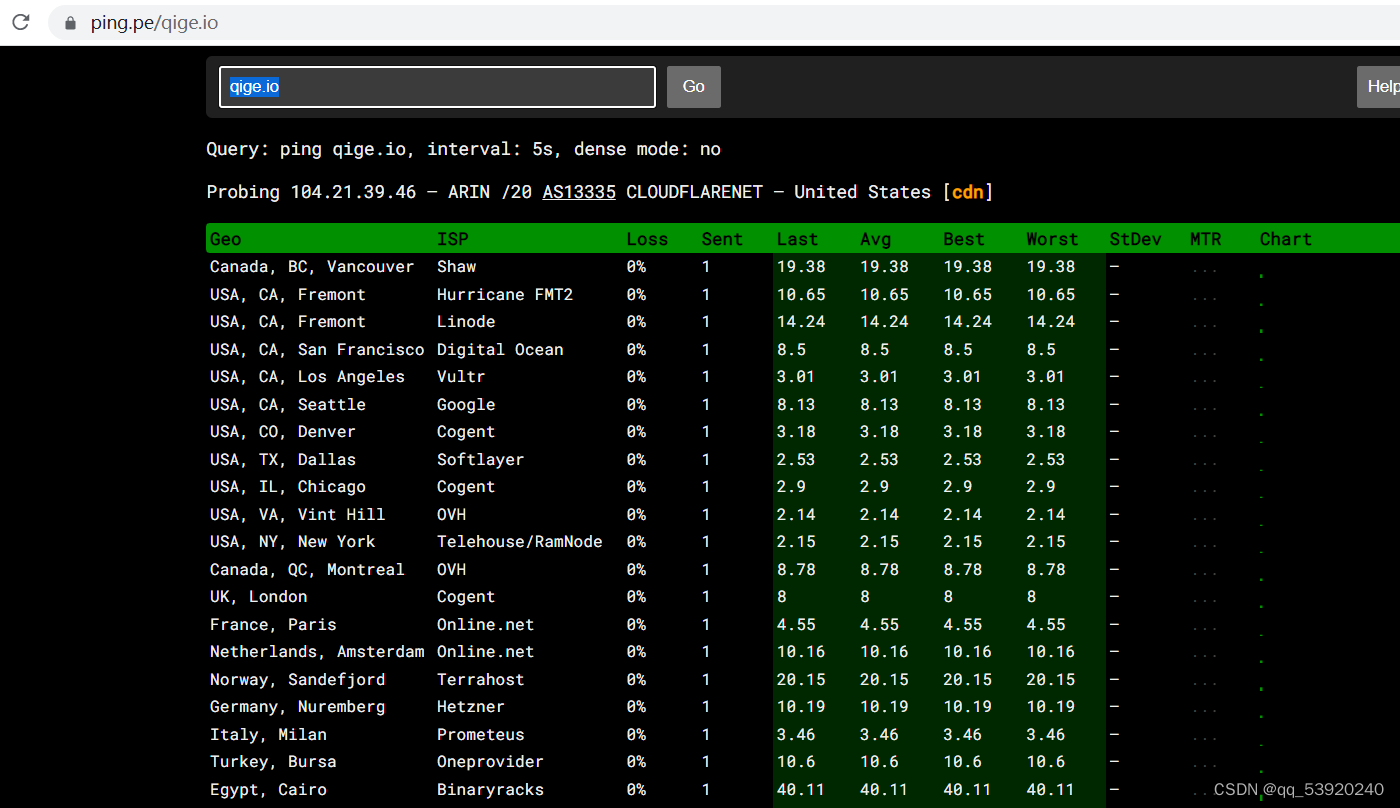
Task: Open MTR dots for the Montreal row
Action: coord(1205,572)
